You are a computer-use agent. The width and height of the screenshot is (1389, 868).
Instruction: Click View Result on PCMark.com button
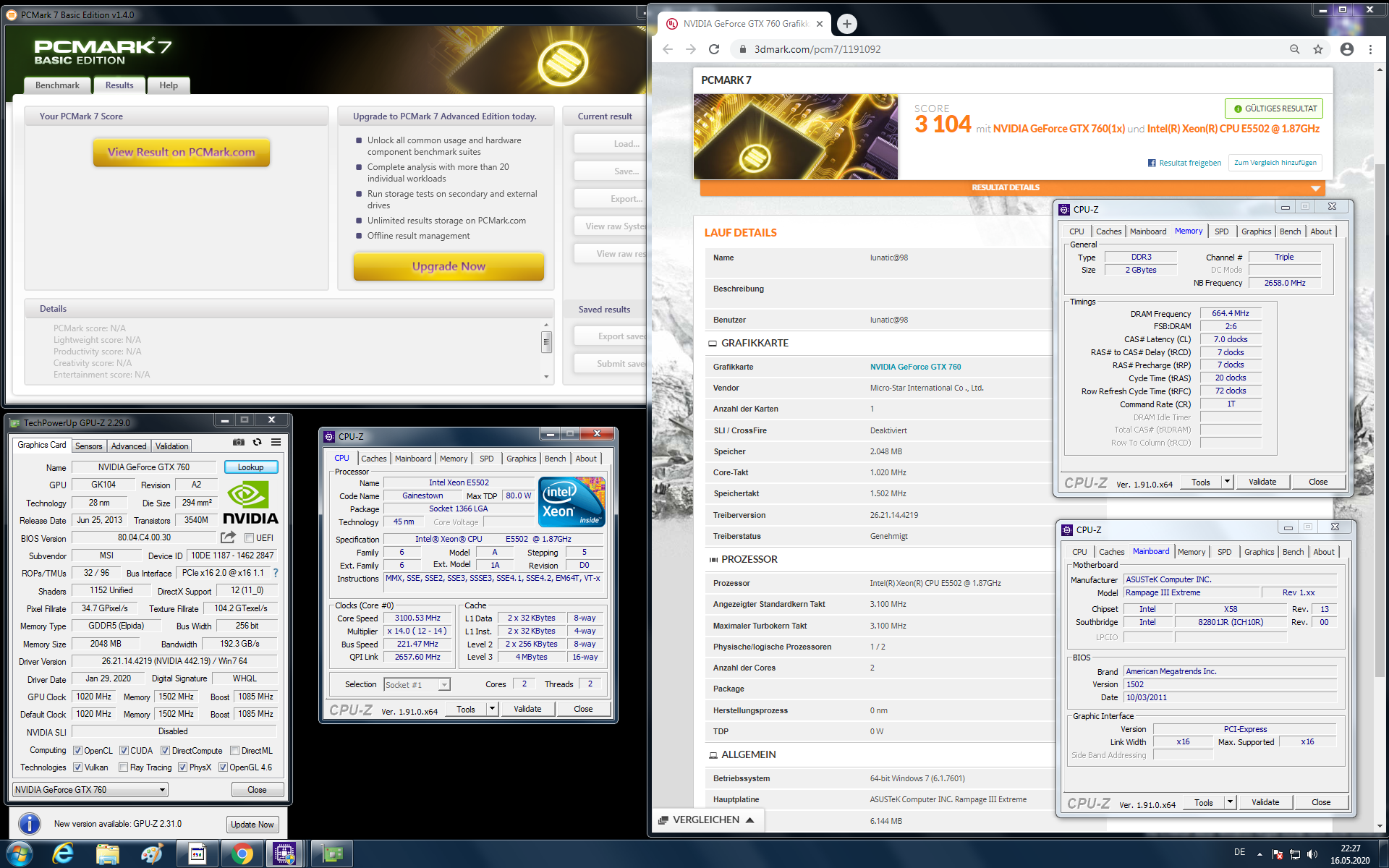[x=182, y=153]
